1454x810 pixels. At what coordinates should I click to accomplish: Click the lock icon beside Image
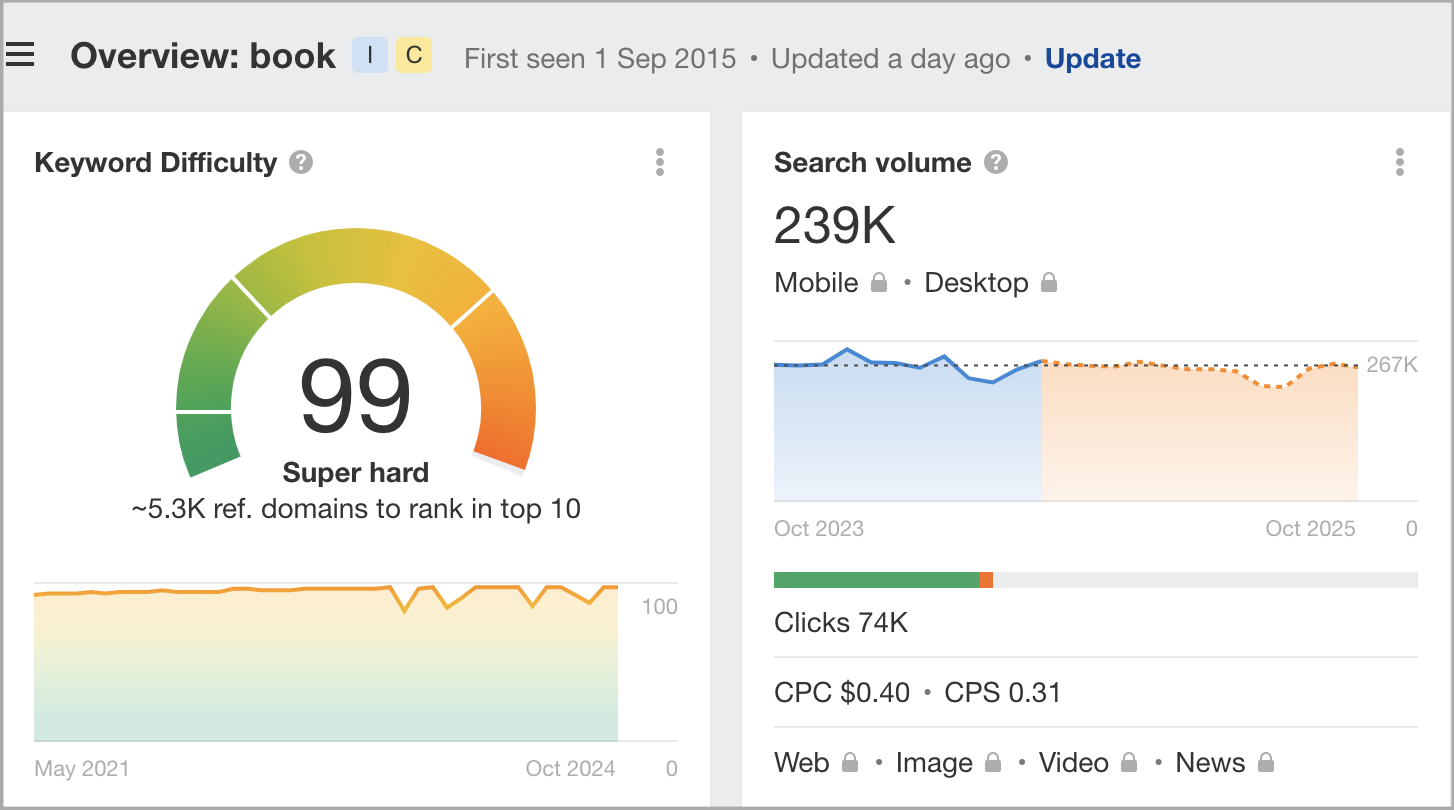click(x=993, y=763)
